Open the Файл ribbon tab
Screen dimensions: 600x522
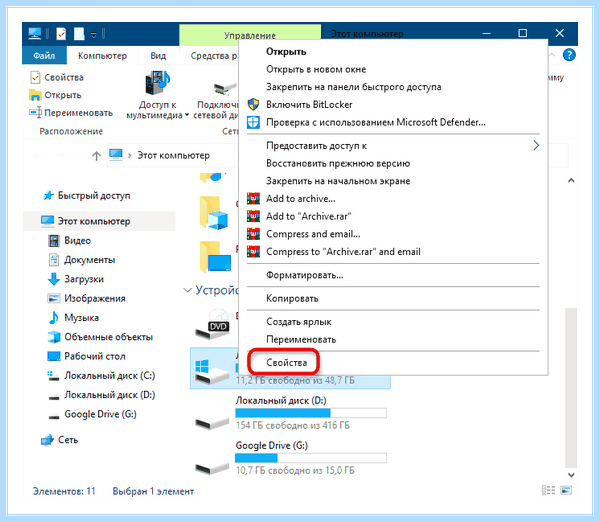tap(44, 56)
